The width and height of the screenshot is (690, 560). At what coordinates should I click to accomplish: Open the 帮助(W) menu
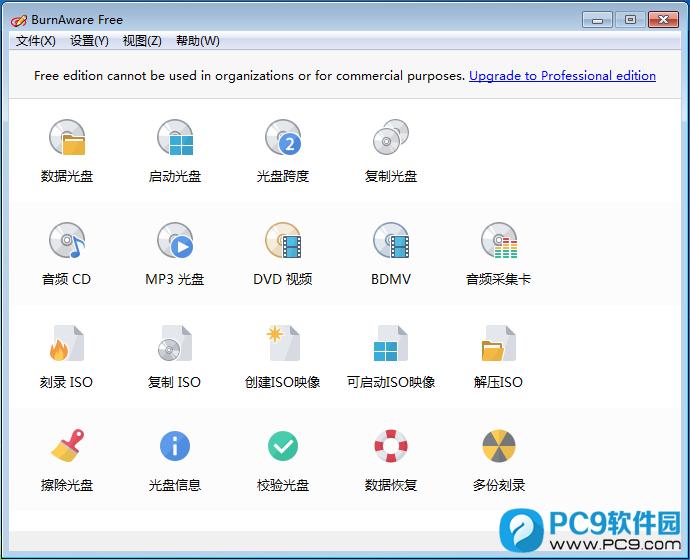198,41
